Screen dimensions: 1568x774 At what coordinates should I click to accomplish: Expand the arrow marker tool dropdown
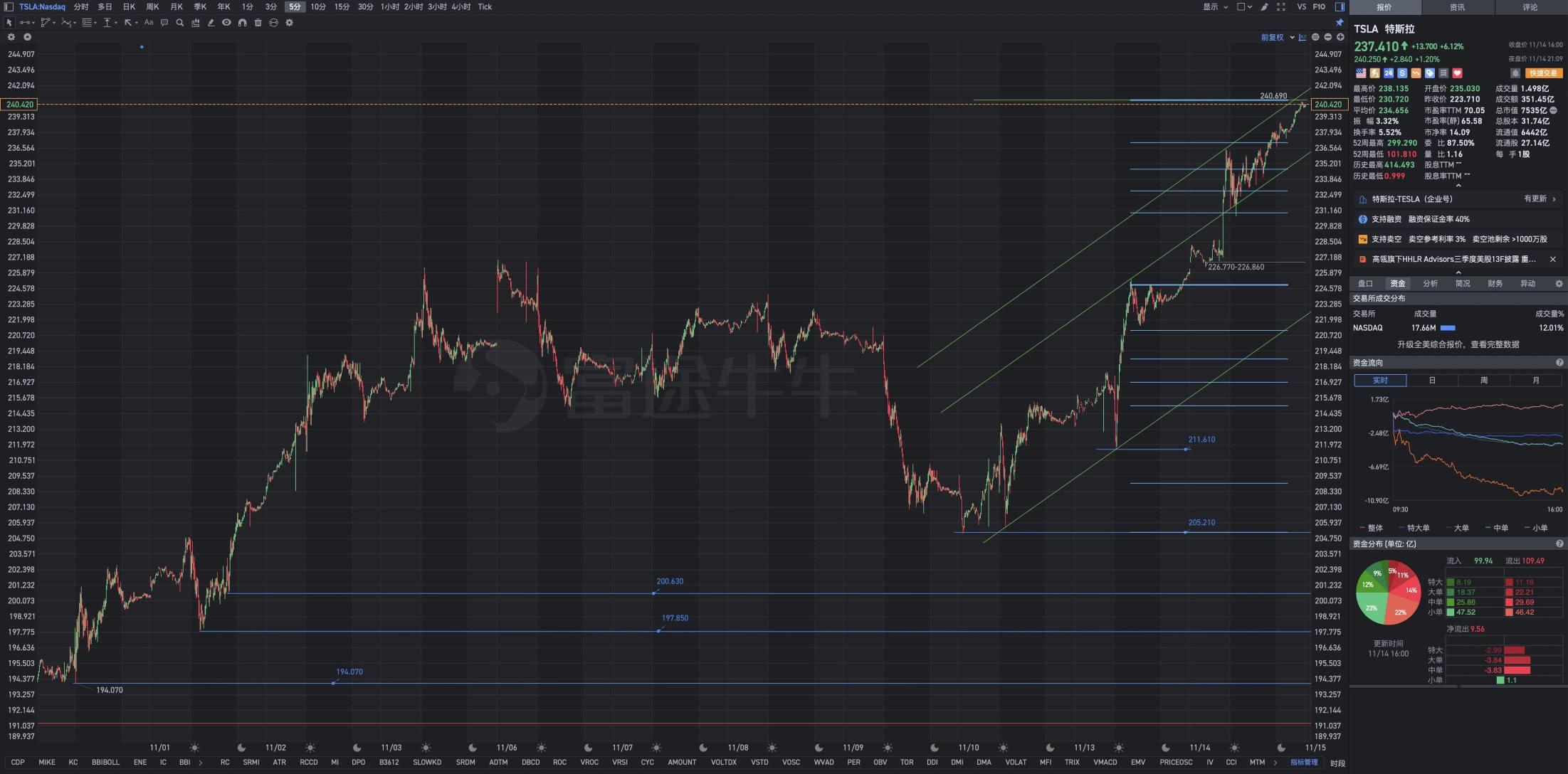(137, 23)
